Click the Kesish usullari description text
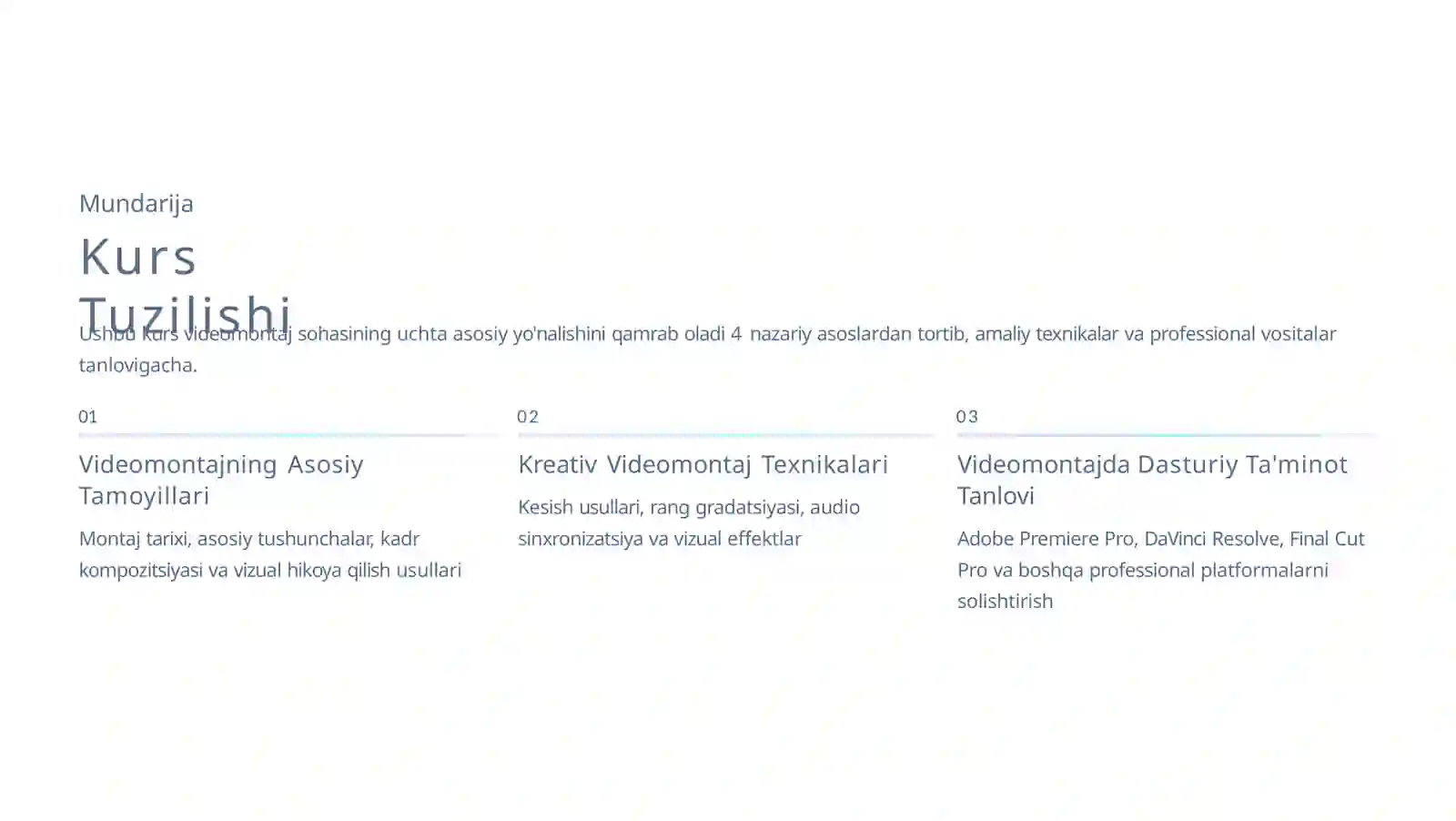This screenshot has width=1456, height=821. tap(689, 522)
